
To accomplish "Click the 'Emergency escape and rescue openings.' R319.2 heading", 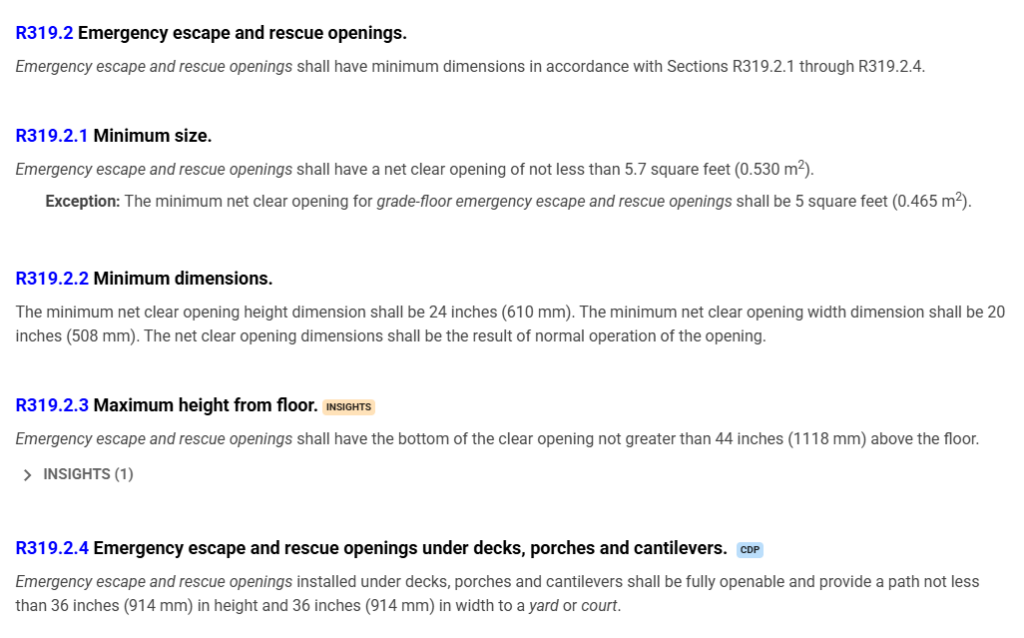I will (242, 33).
